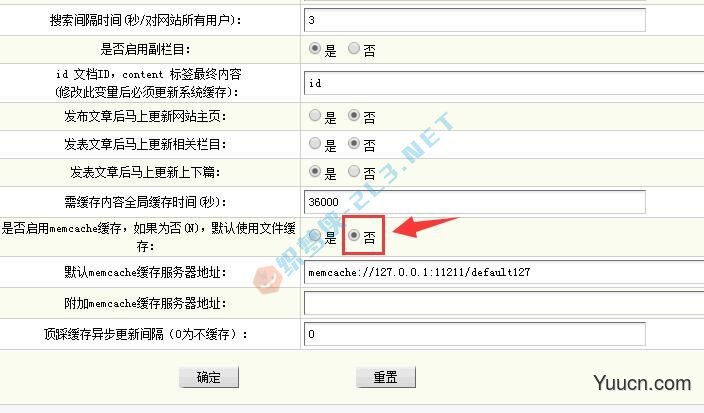The height and width of the screenshot is (413, 704).
Task: Click the orange watermark logo icon
Action: coord(268,280)
